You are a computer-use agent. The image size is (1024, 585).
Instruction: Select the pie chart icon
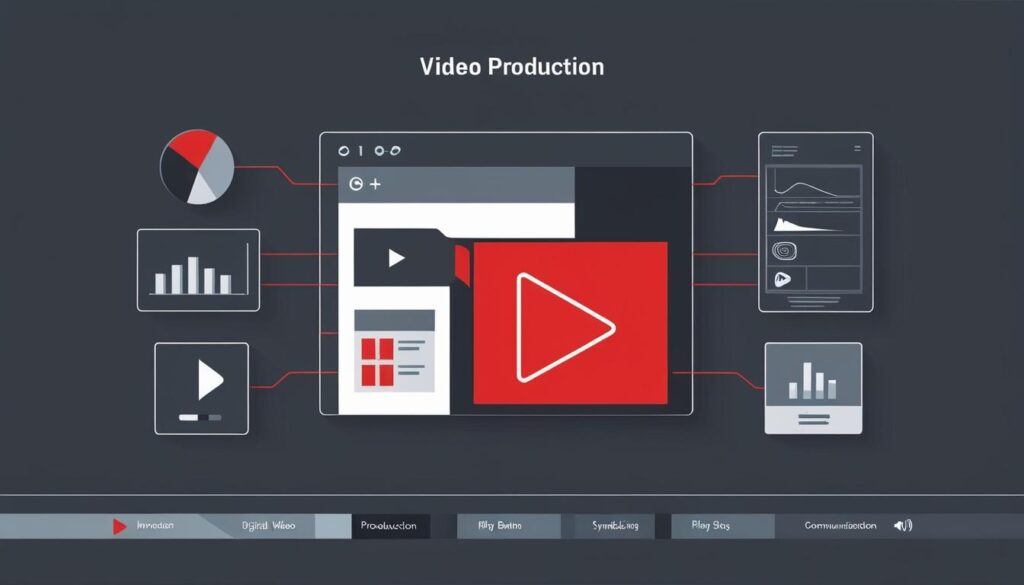[197, 167]
